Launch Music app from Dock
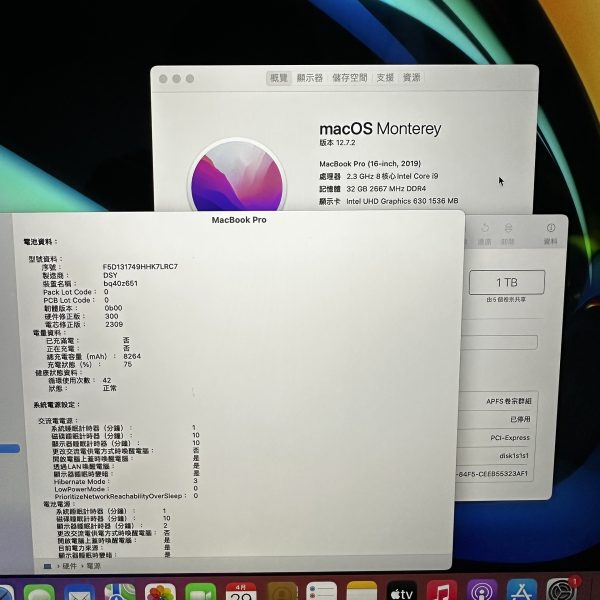 (x=442, y=591)
